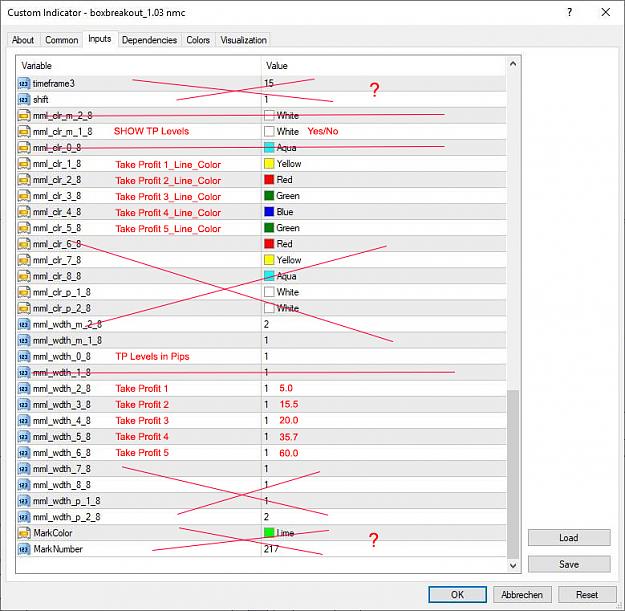Click the color icon beside mml_clr_2_8
This screenshot has width=625, height=611.
(x=24, y=180)
